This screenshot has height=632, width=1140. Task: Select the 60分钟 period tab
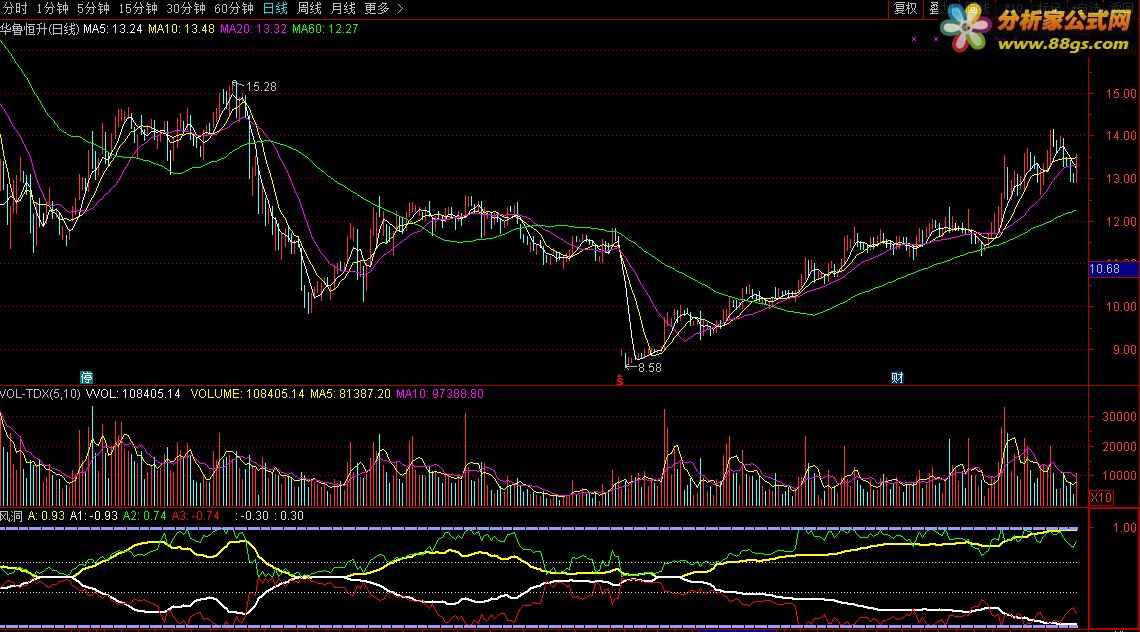tap(233, 9)
